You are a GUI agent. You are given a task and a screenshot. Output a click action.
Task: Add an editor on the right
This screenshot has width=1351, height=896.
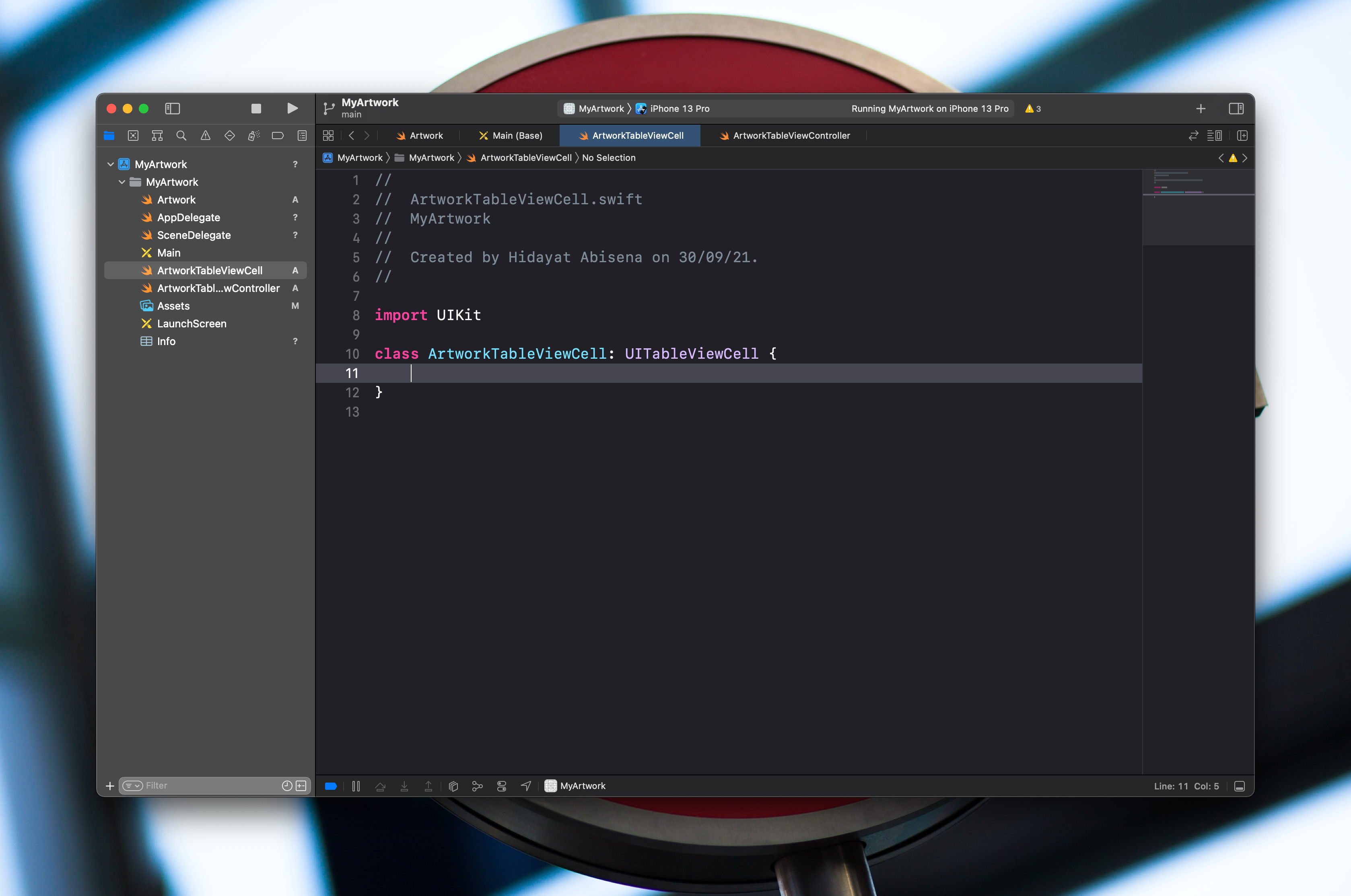coord(1242,136)
